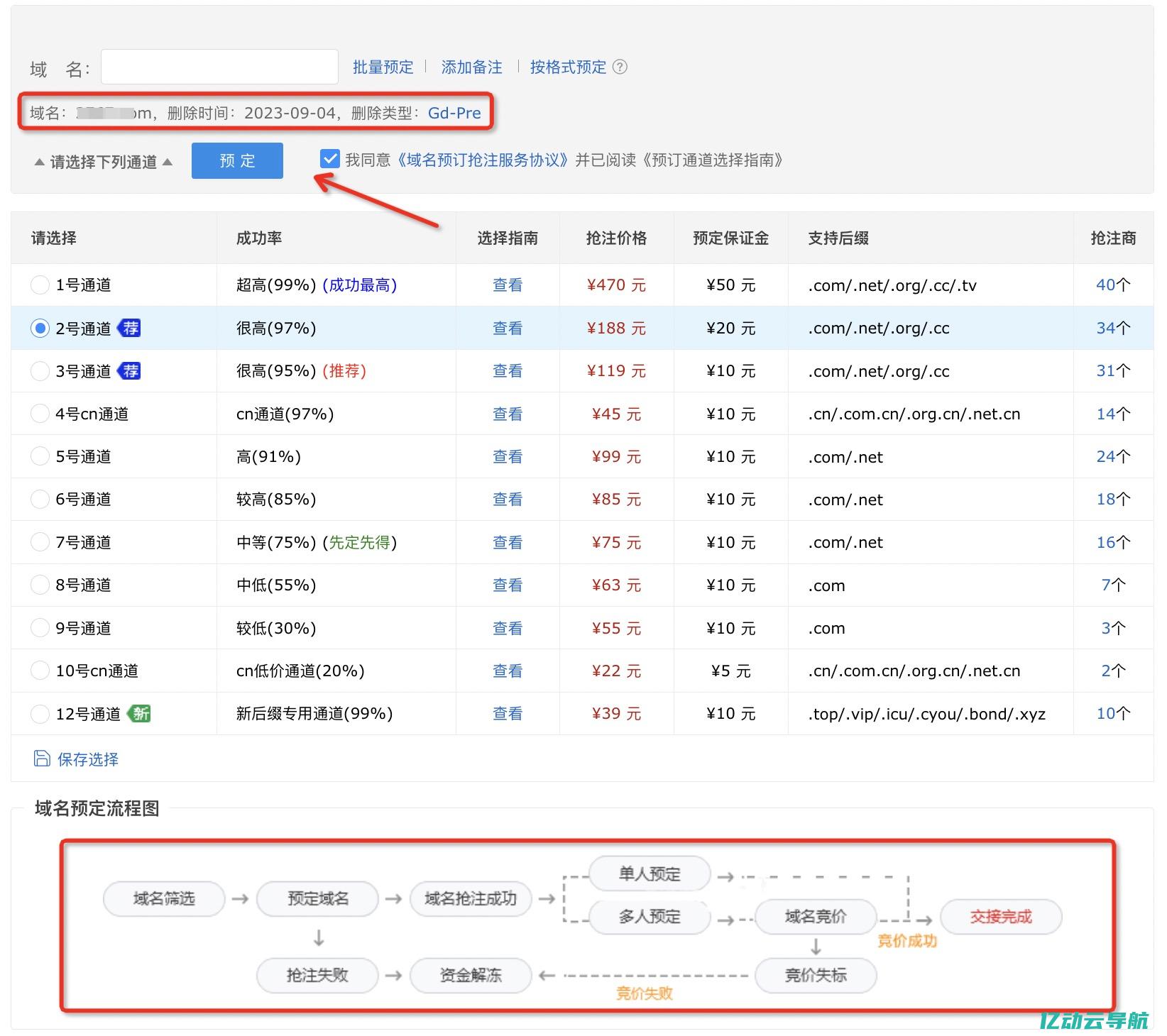The height and width of the screenshot is (1036, 1167).
Task: Click the 14个 registrars link
Action: point(1113,414)
